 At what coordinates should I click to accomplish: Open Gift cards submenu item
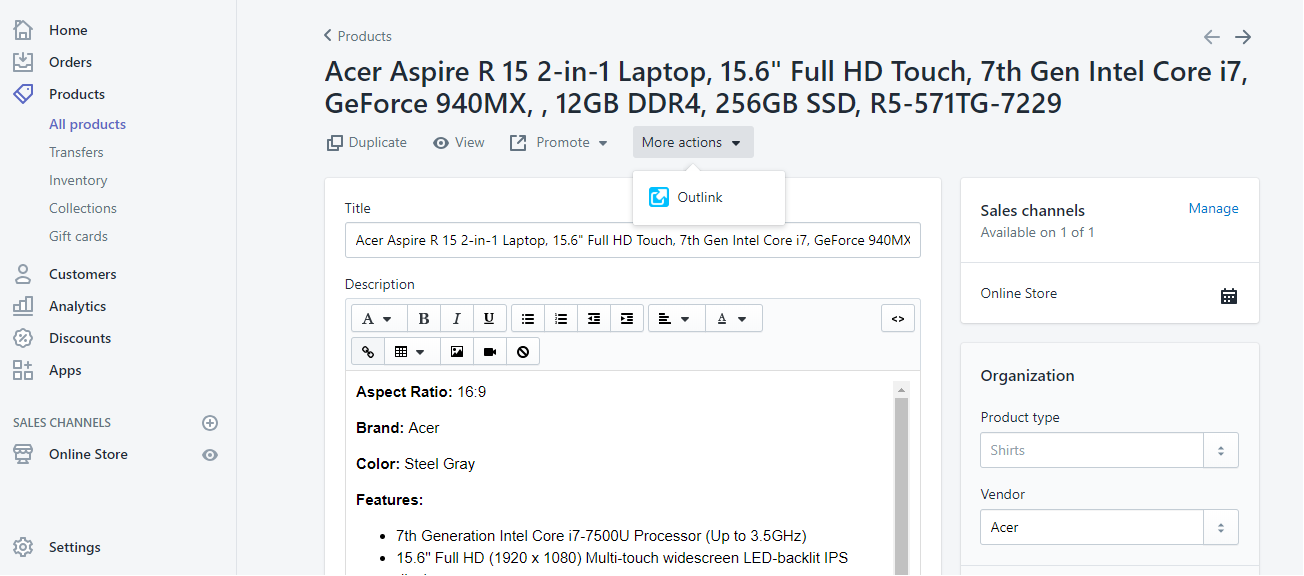[78, 236]
